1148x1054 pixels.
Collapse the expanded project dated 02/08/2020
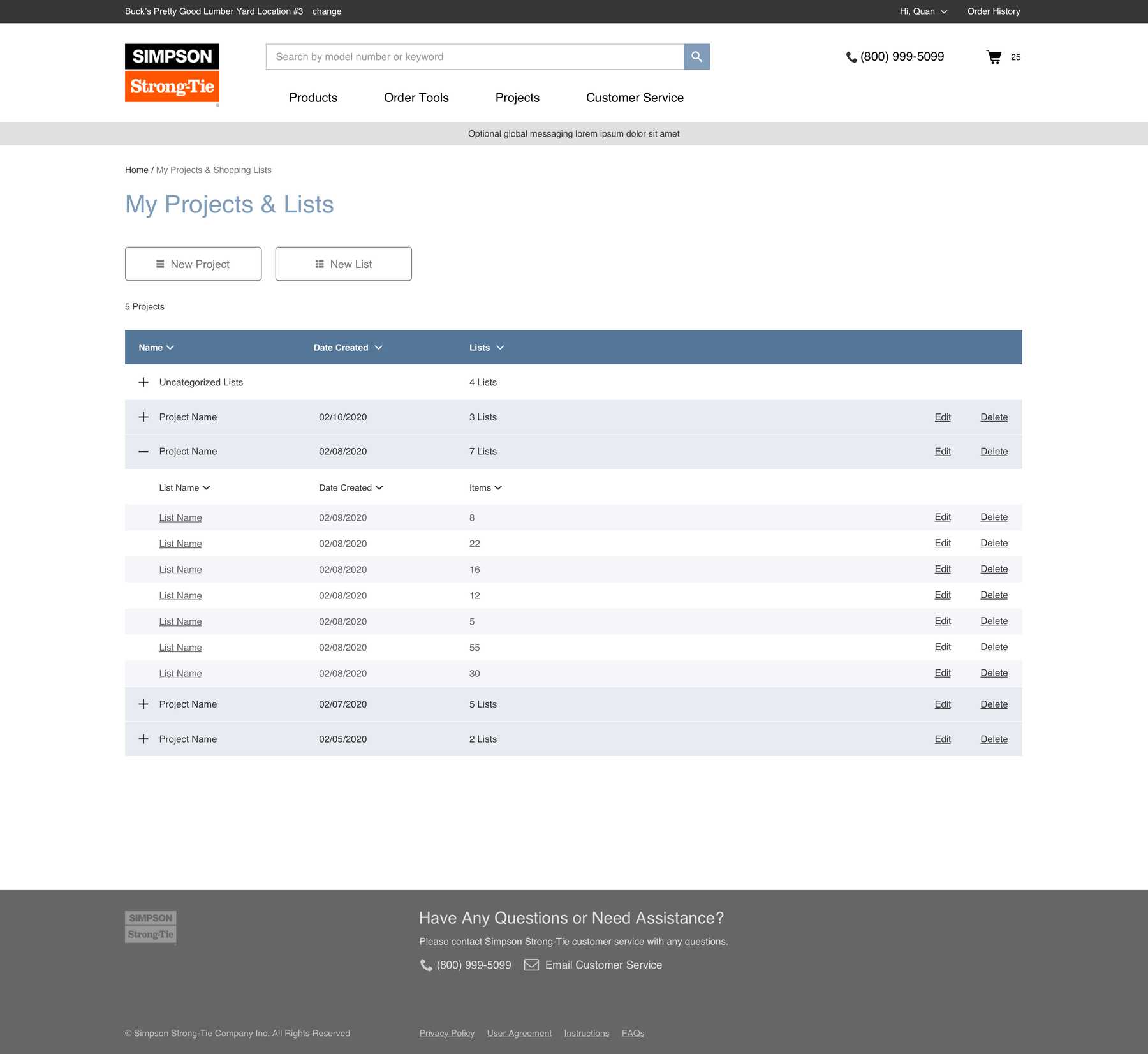point(143,452)
